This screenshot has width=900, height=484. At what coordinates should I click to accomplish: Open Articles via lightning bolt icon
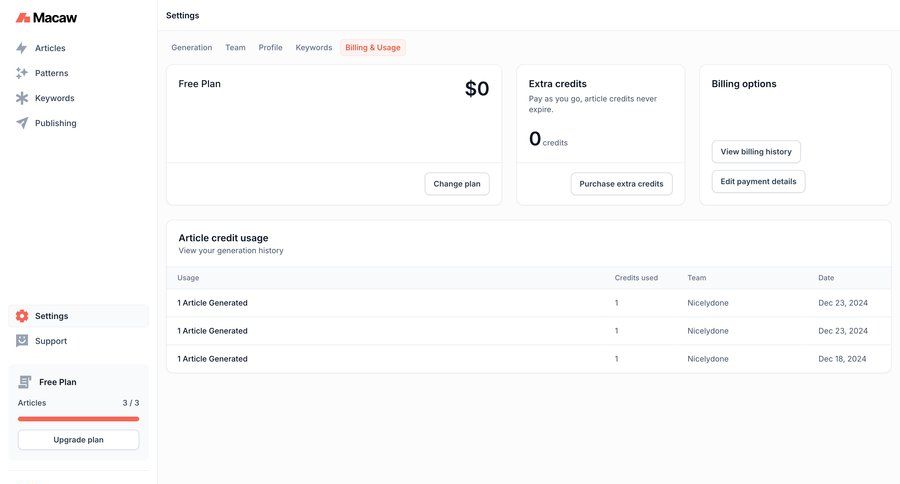pyautogui.click(x=22, y=48)
